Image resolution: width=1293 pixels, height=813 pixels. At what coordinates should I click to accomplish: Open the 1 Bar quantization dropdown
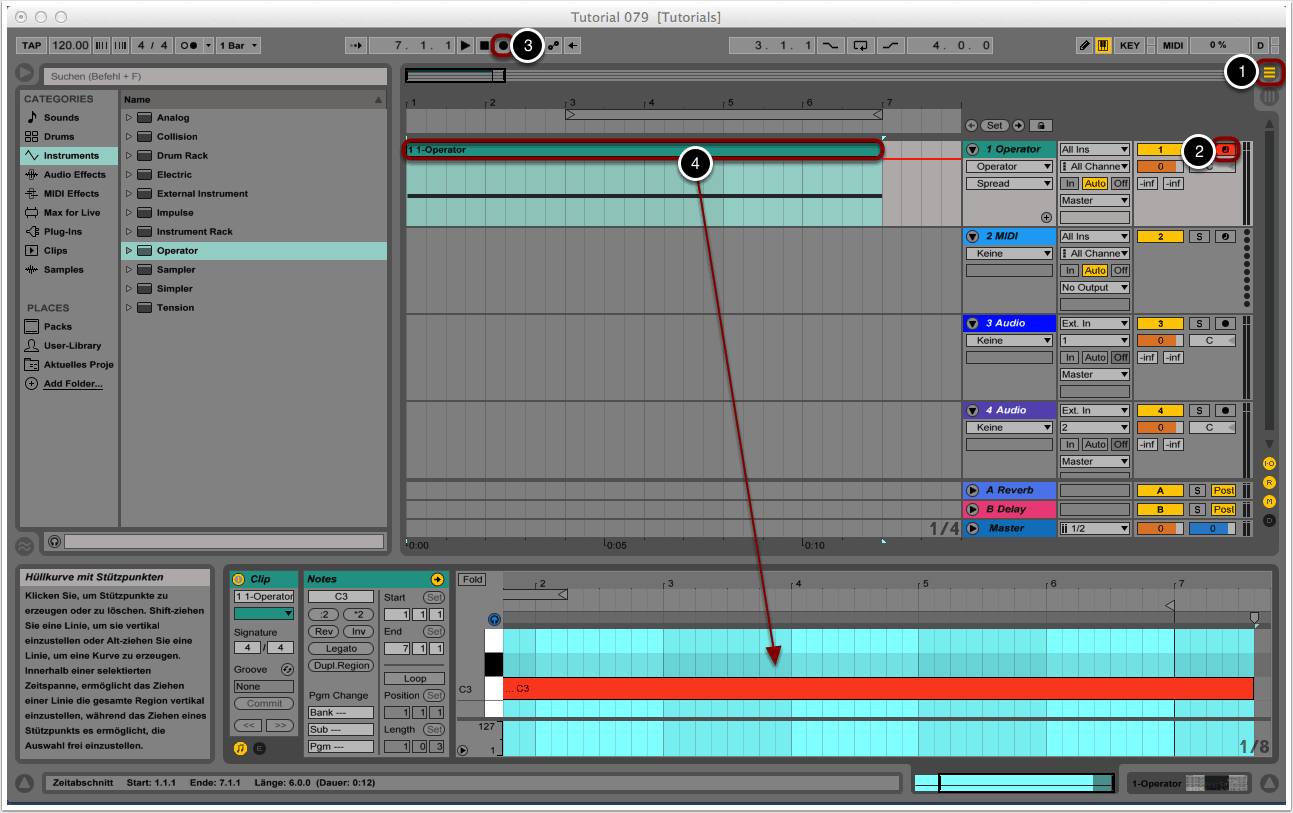point(239,46)
